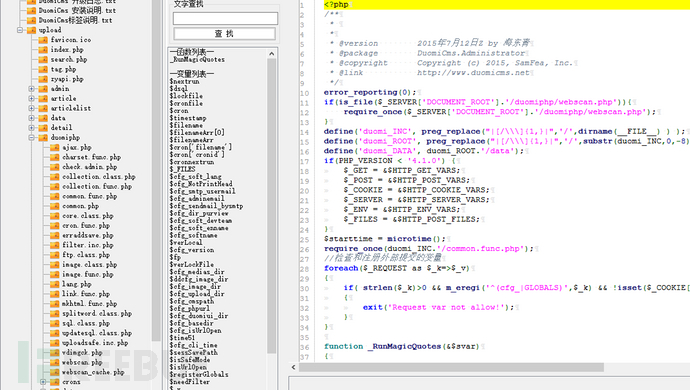This screenshot has width=690, height=390.
Task: Click the highlighted <?php line
Action: tap(506, 5)
